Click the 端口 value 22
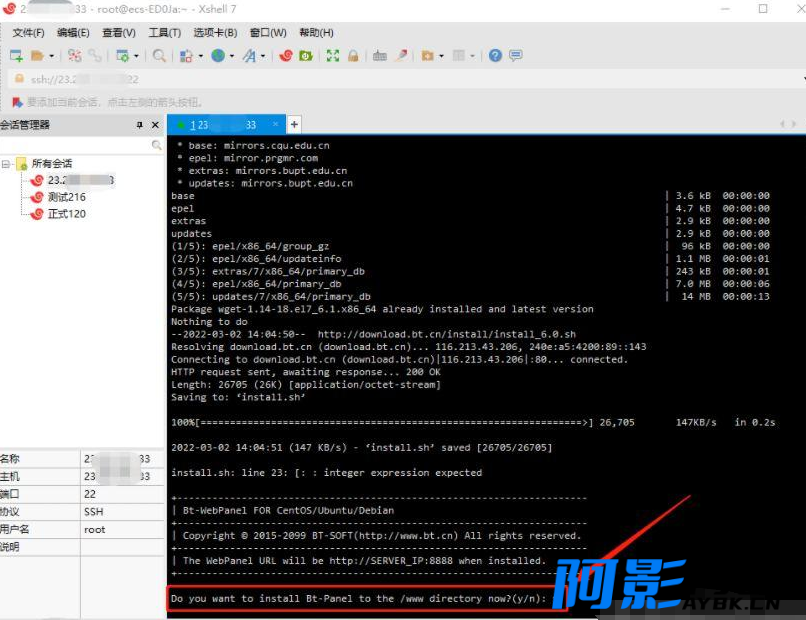 coord(90,494)
